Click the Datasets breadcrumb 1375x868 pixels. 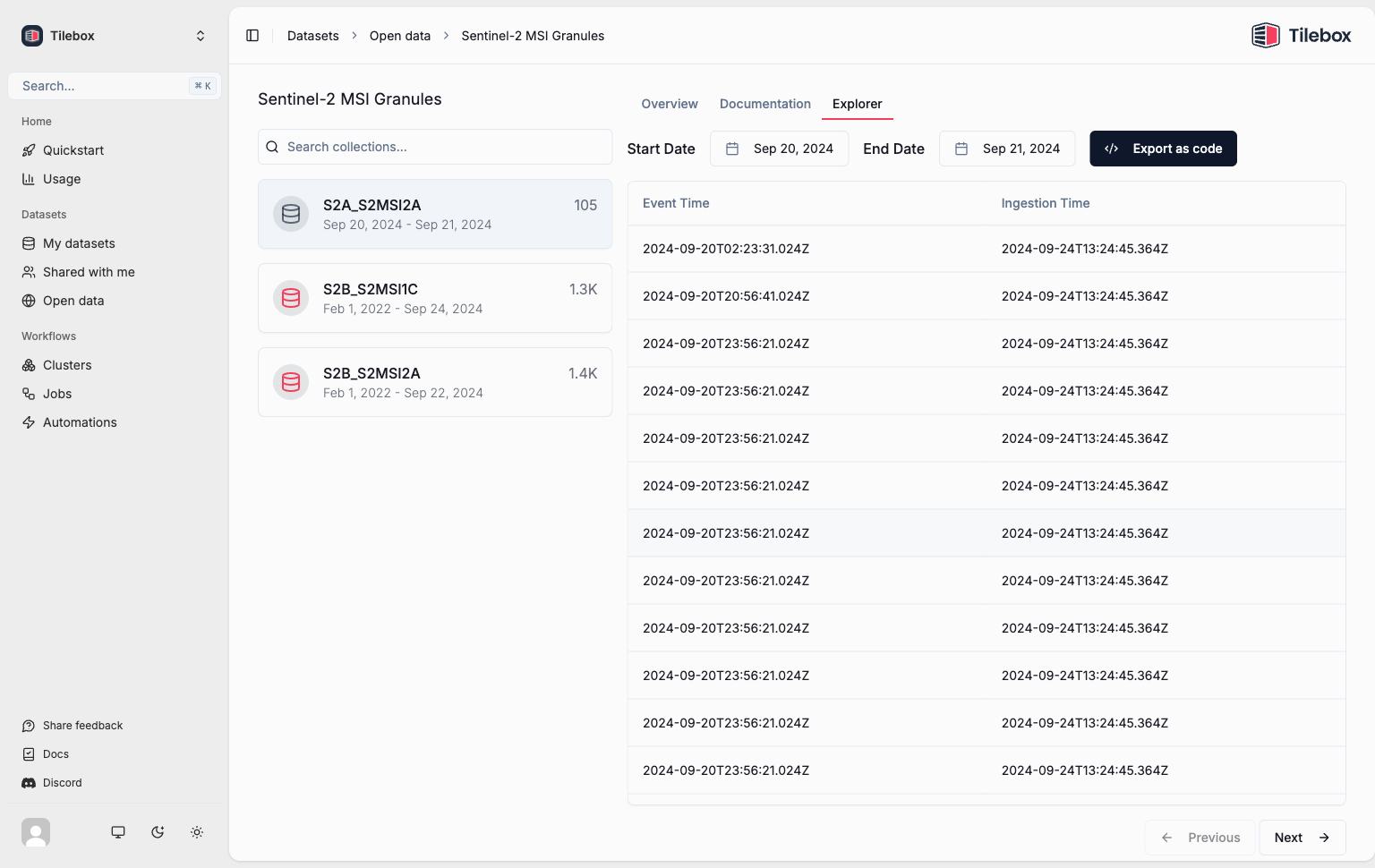coord(313,36)
